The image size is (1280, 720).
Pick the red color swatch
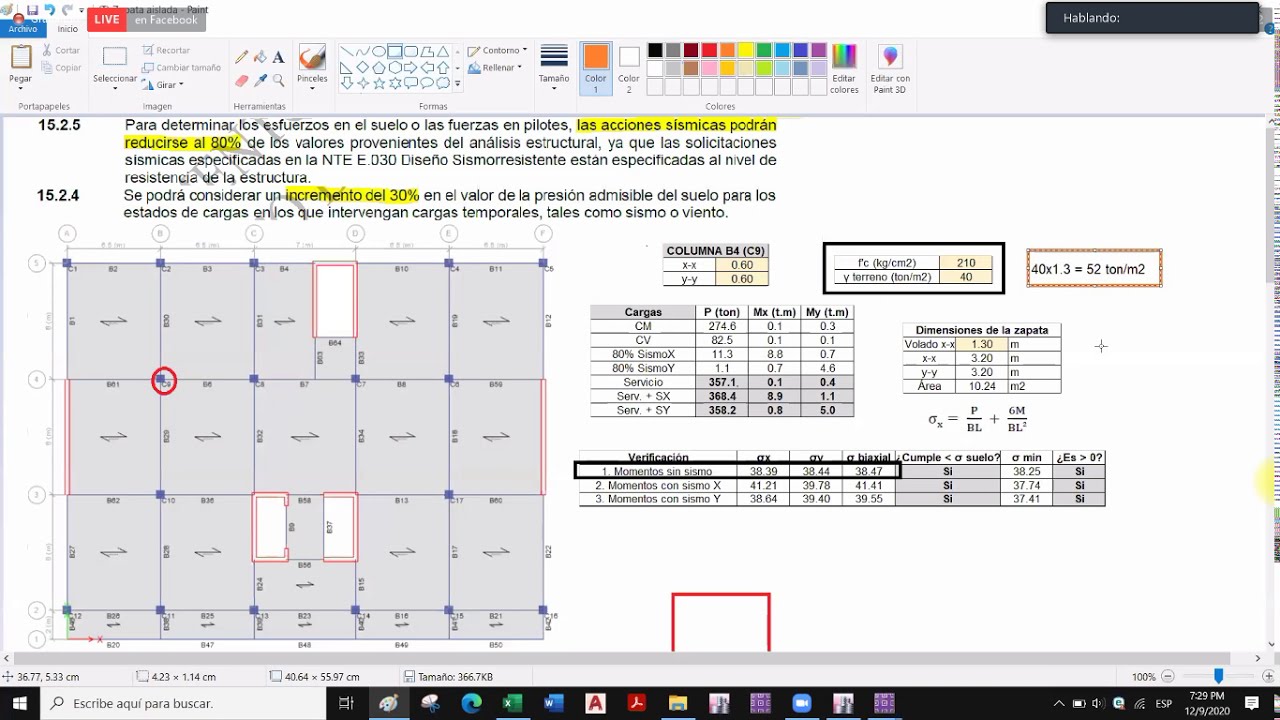click(709, 50)
